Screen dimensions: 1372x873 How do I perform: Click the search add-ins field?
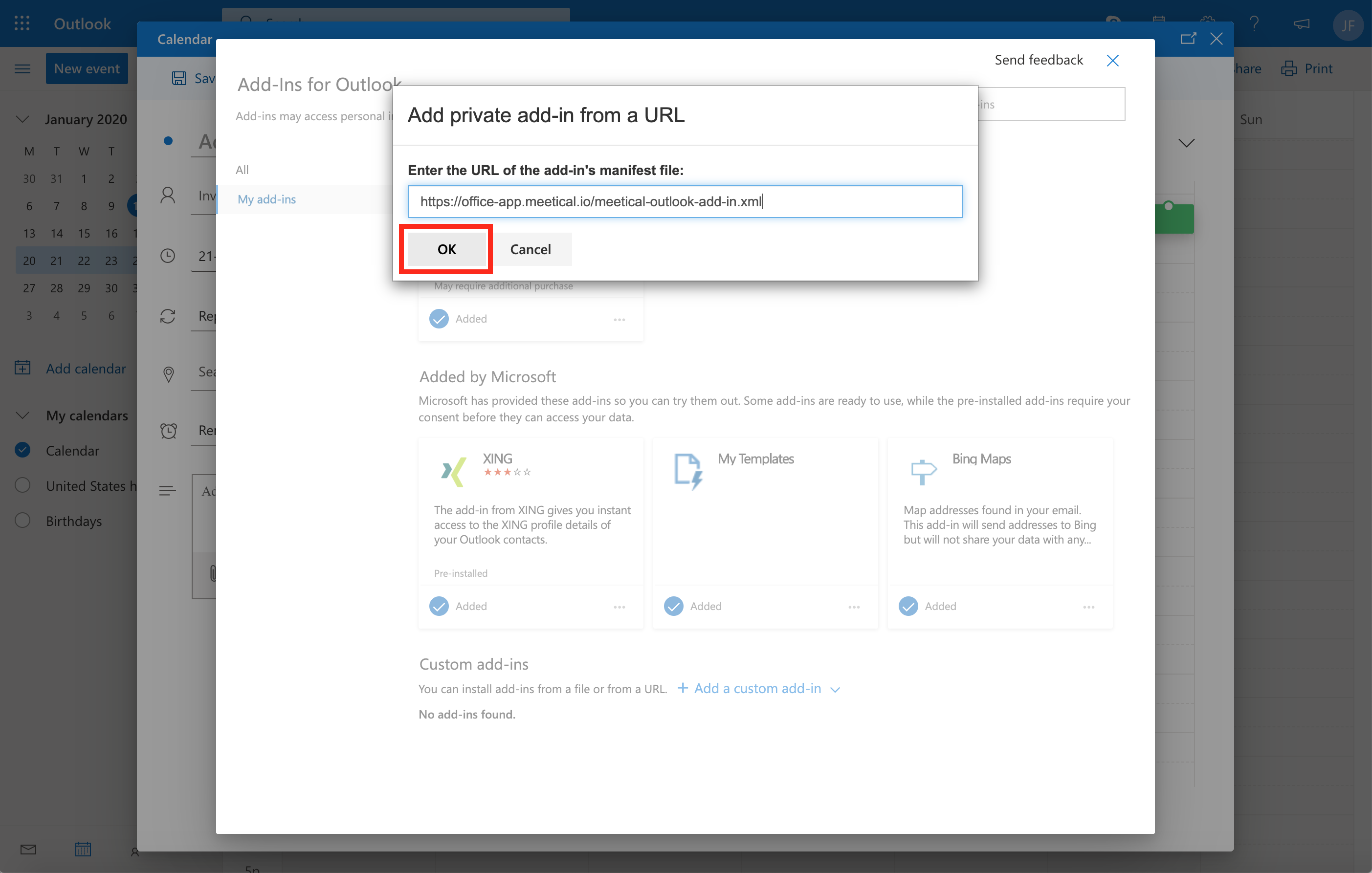coord(1051,104)
